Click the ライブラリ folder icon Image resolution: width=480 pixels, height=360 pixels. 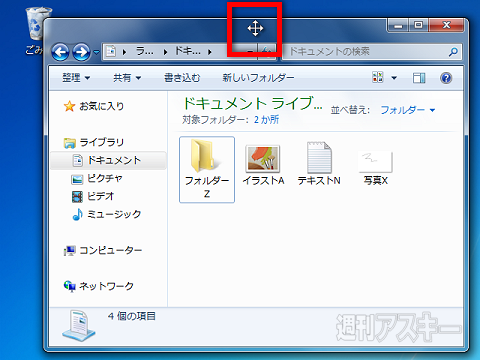click(x=70, y=143)
